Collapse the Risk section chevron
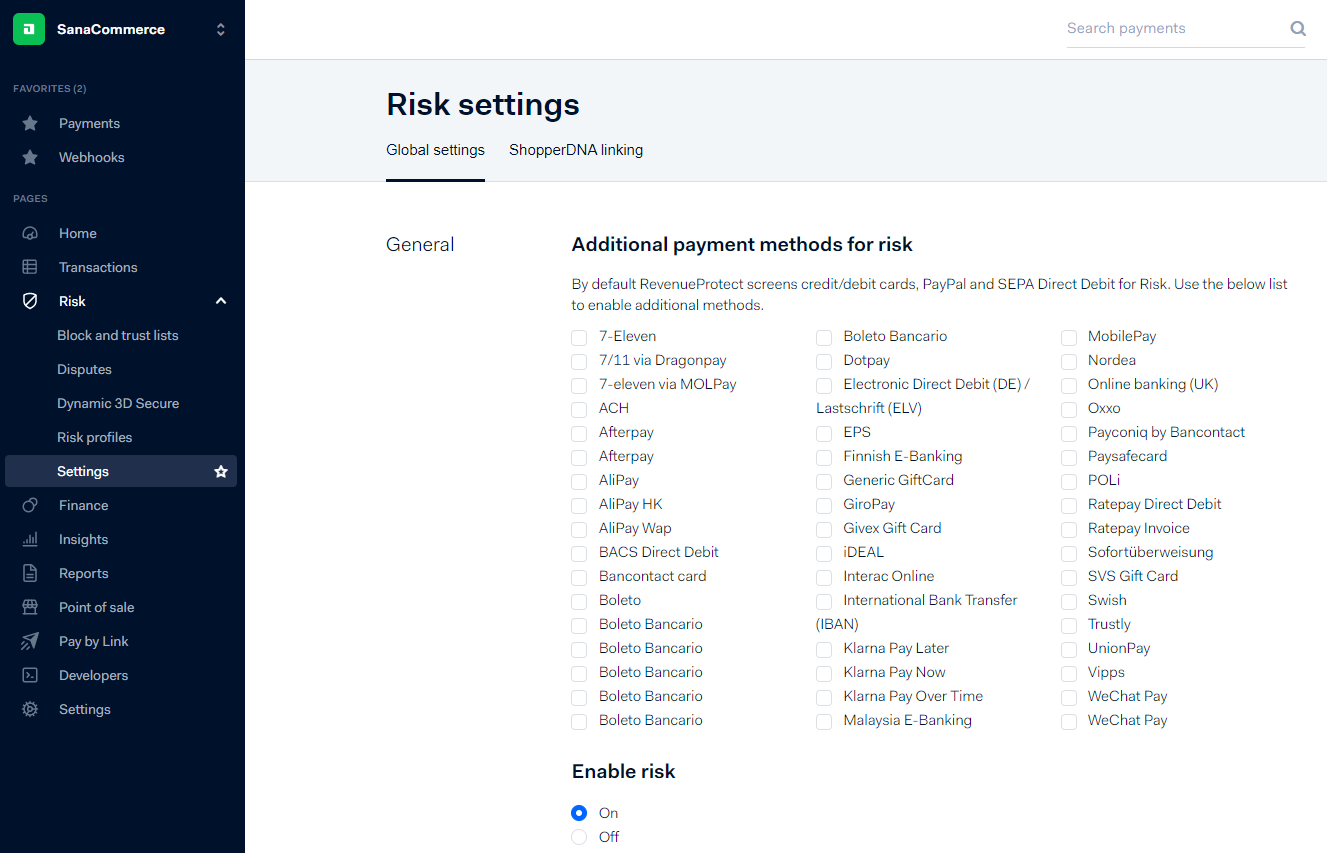Screen dimensions: 1327x853 click(221, 301)
